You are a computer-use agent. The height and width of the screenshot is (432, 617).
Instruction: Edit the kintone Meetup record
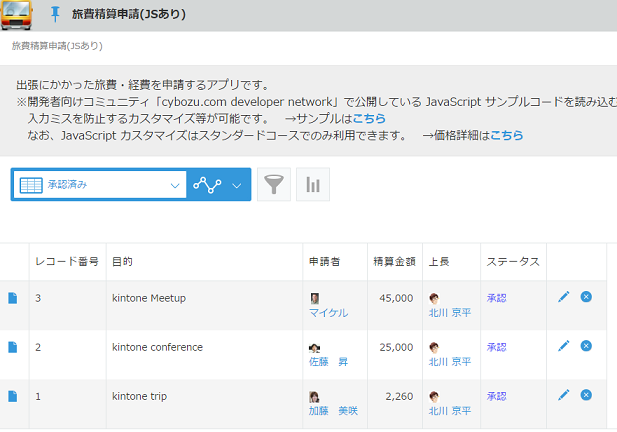(x=563, y=297)
